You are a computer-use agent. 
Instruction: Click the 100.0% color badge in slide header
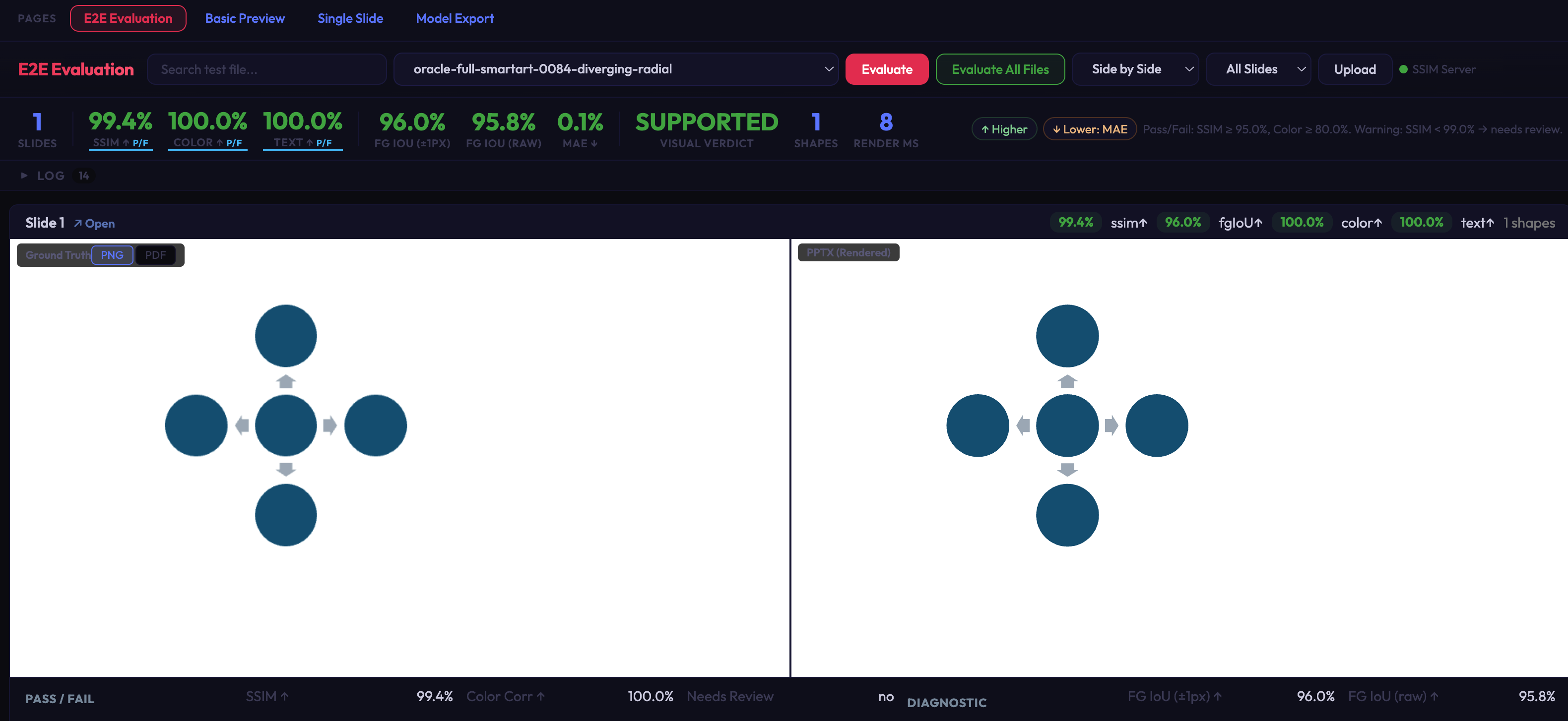point(1302,223)
